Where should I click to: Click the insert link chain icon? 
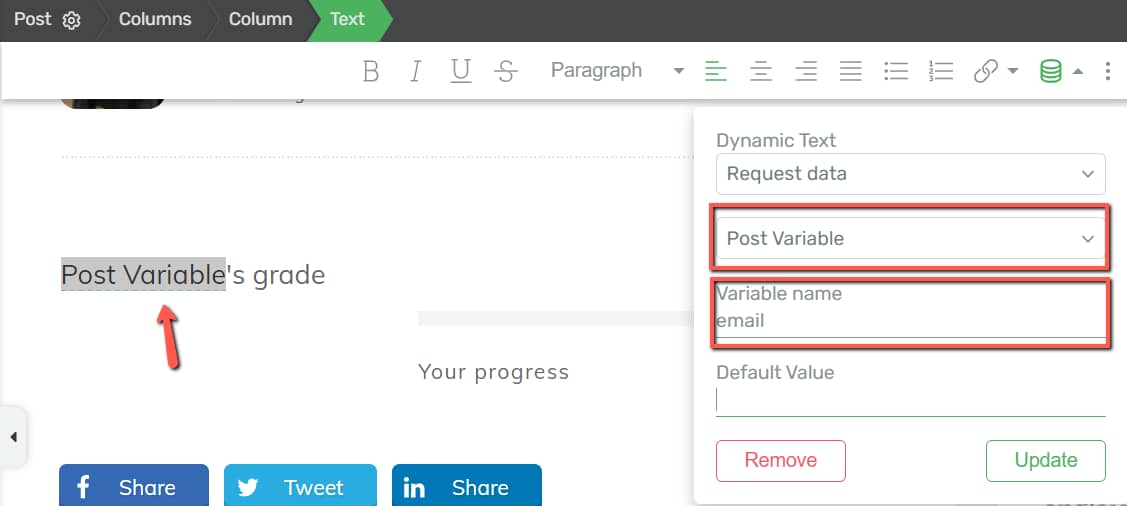pyautogui.click(x=986, y=71)
